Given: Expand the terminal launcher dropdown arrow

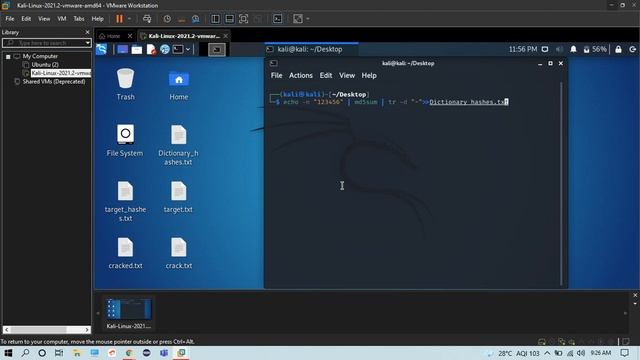Looking at the screenshot, I should 188,49.
